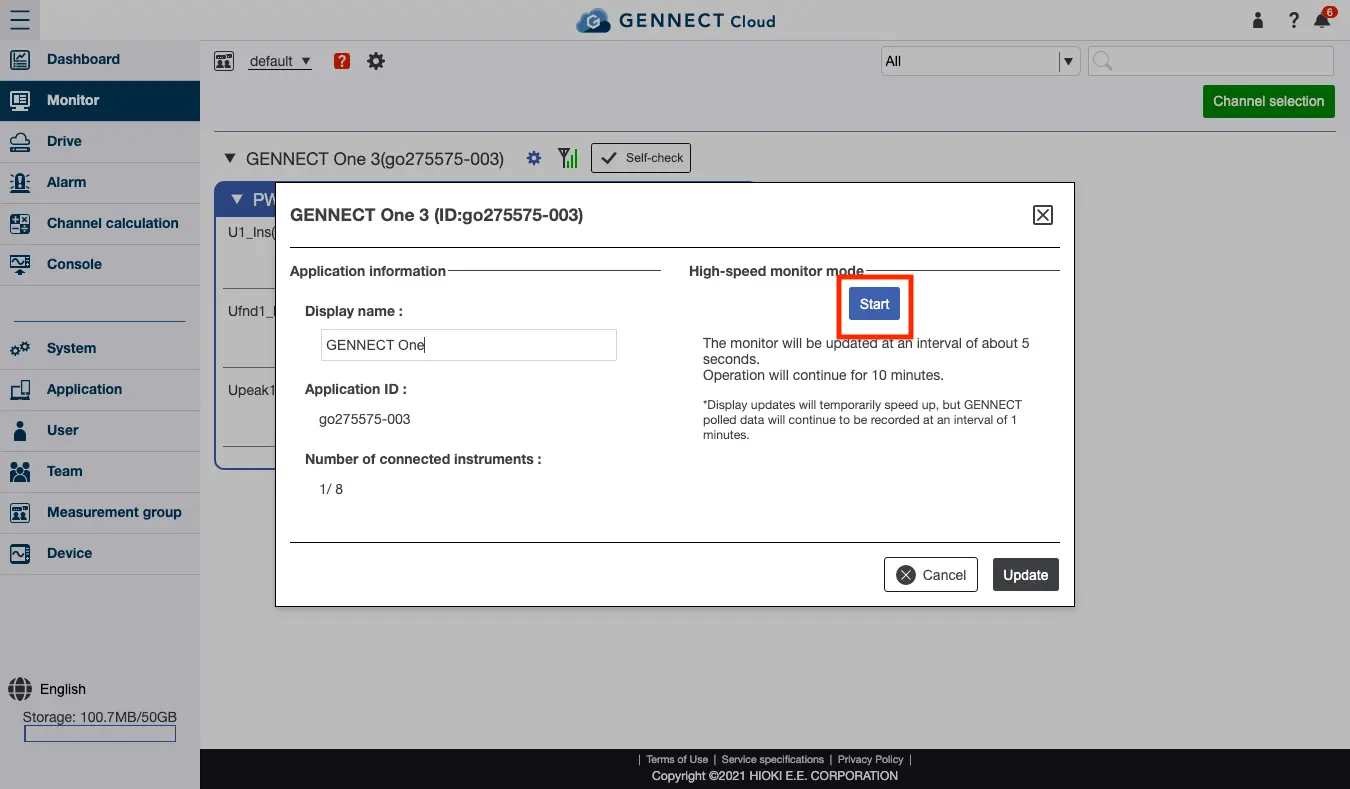The height and width of the screenshot is (789, 1350).
Task: Open Application in the sidebar
Action: tap(100, 390)
